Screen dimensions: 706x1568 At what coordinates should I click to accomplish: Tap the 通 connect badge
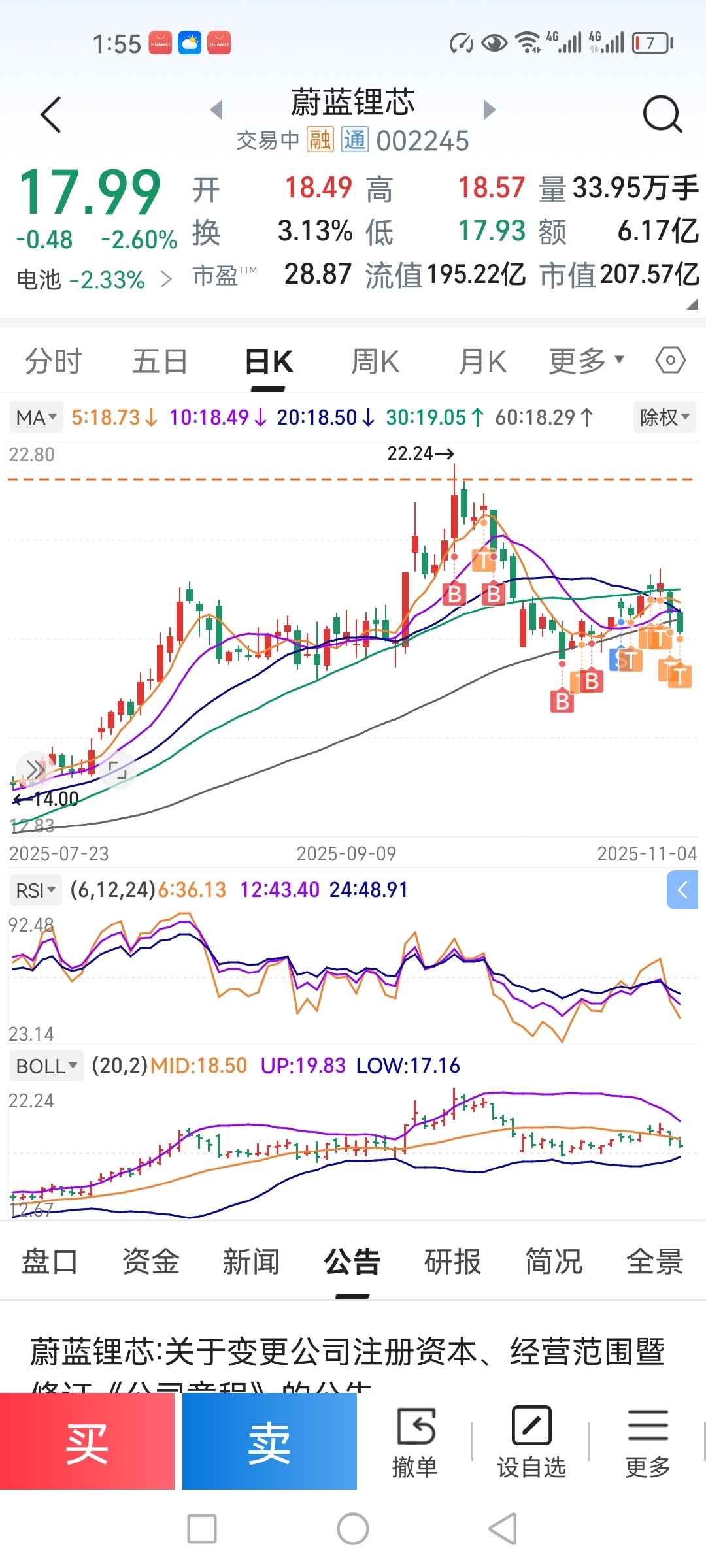pyautogui.click(x=355, y=140)
